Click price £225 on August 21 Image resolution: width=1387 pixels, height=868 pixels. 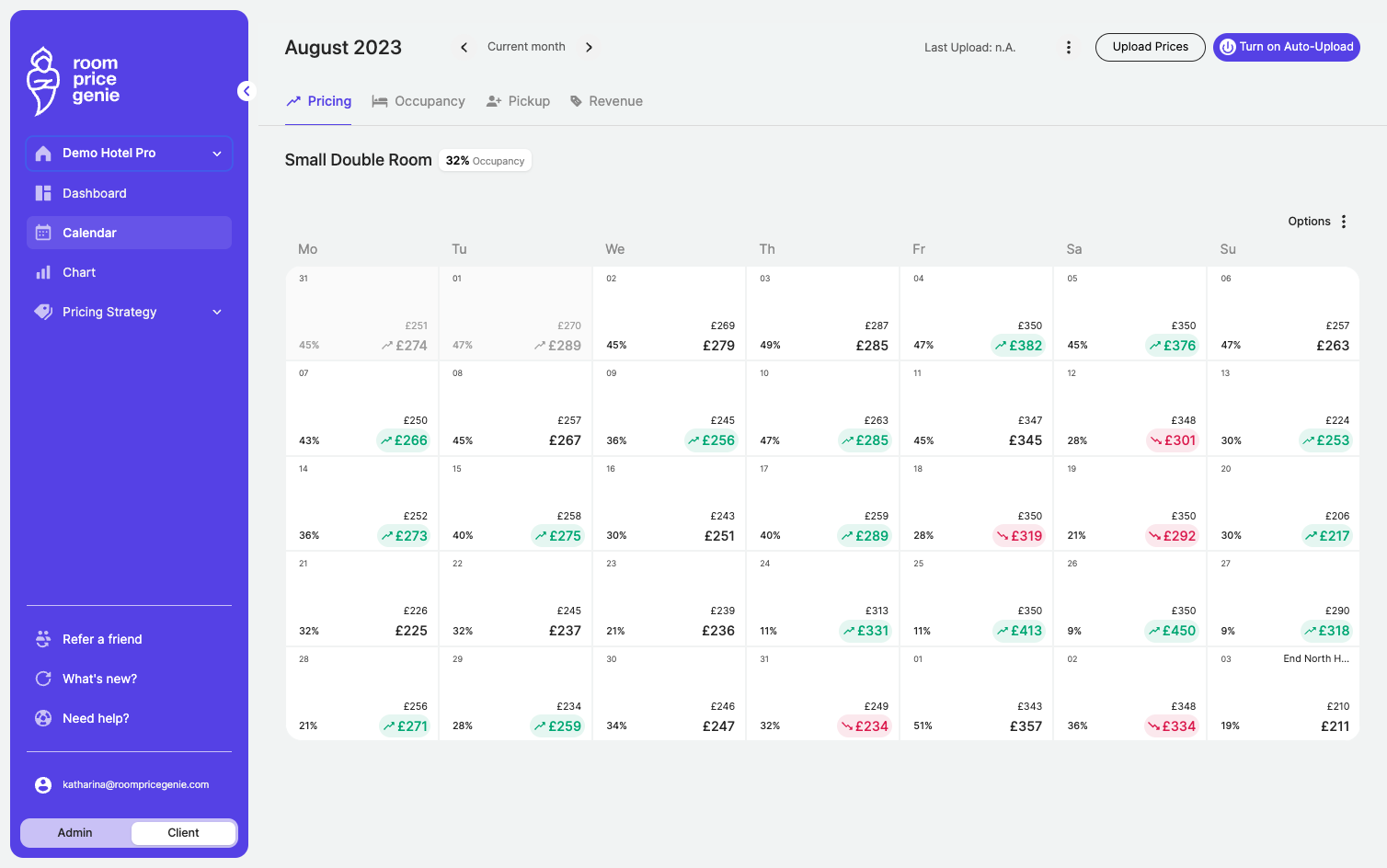pyautogui.click(x=411, y=631)
